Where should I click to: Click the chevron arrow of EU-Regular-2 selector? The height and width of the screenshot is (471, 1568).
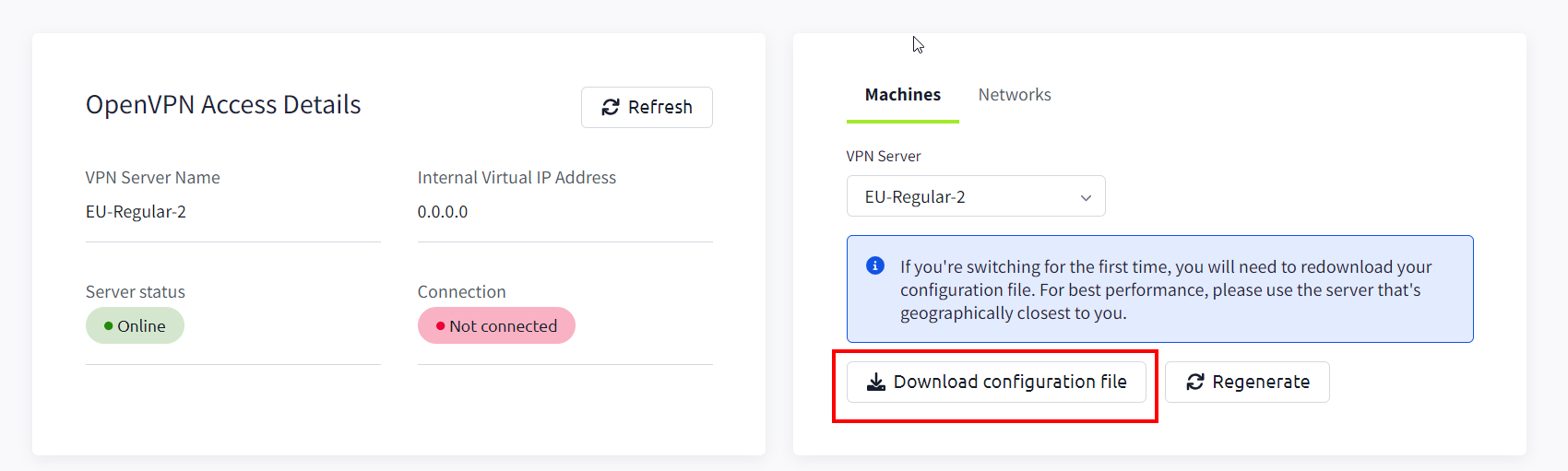coord(1086,197)
